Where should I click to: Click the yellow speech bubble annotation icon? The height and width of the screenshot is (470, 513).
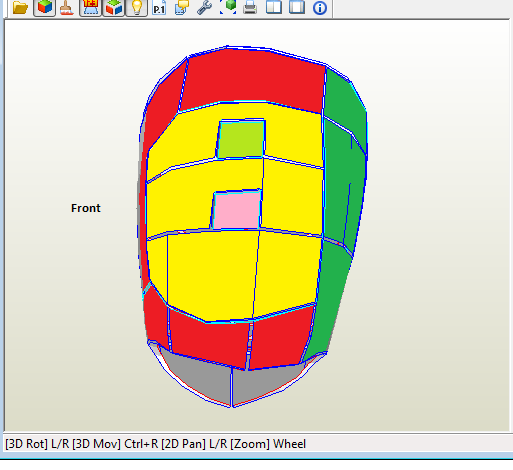(182, 7)
